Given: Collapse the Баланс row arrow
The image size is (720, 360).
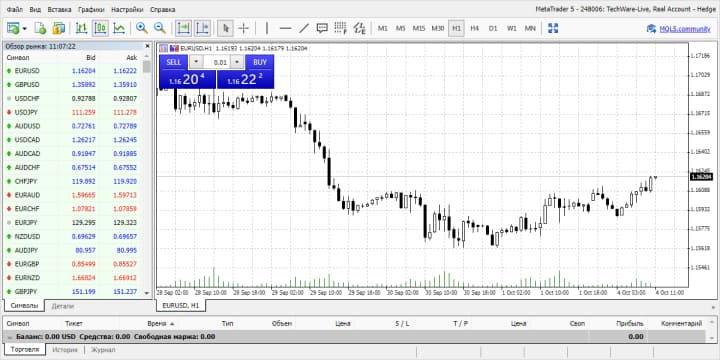Looking at the screenshot, I should (x=9, y=337).
